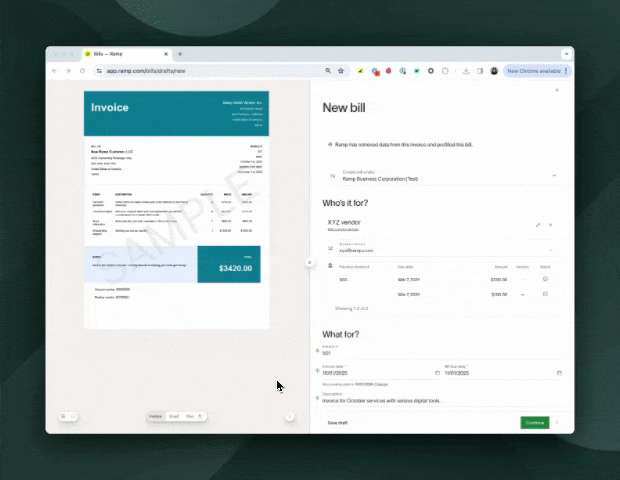Open the Chrome profile avatar

tap(494, 71)
